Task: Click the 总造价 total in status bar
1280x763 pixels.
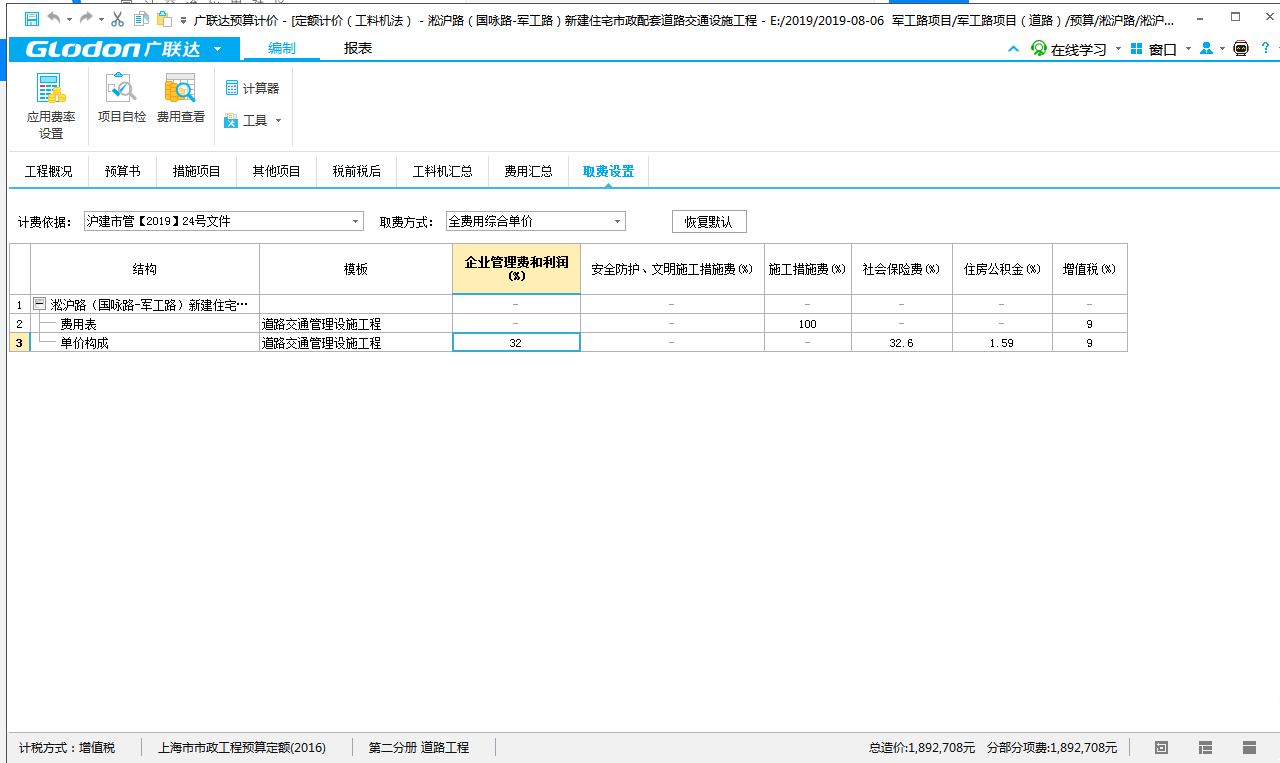Action: 921,747
